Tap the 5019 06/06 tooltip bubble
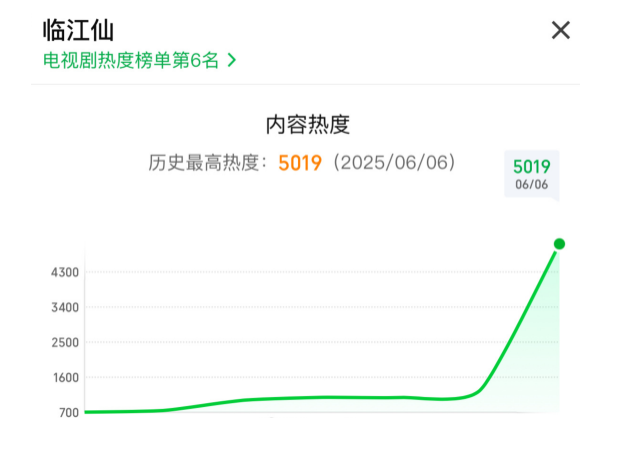 [531, 175]
